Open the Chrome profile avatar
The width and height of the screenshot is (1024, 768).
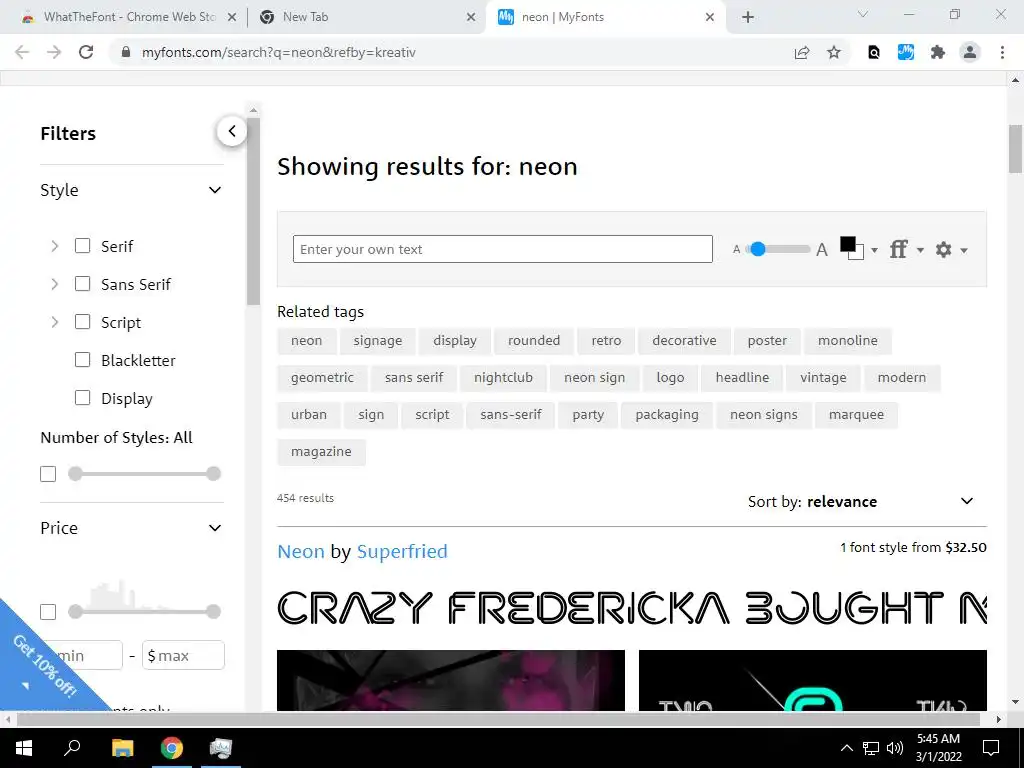[970, 52]
